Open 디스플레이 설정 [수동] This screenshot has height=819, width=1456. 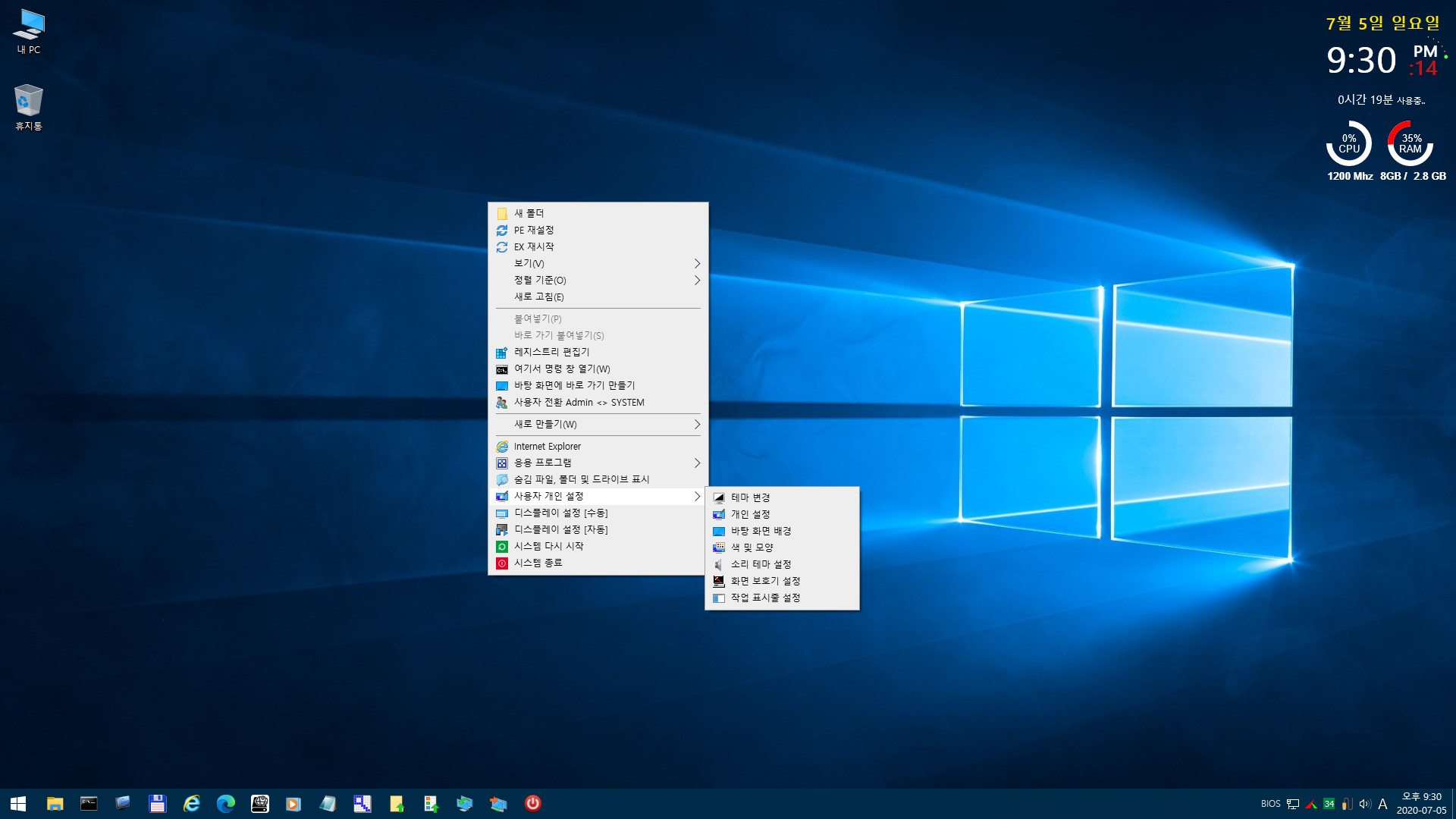coord(598,513)
